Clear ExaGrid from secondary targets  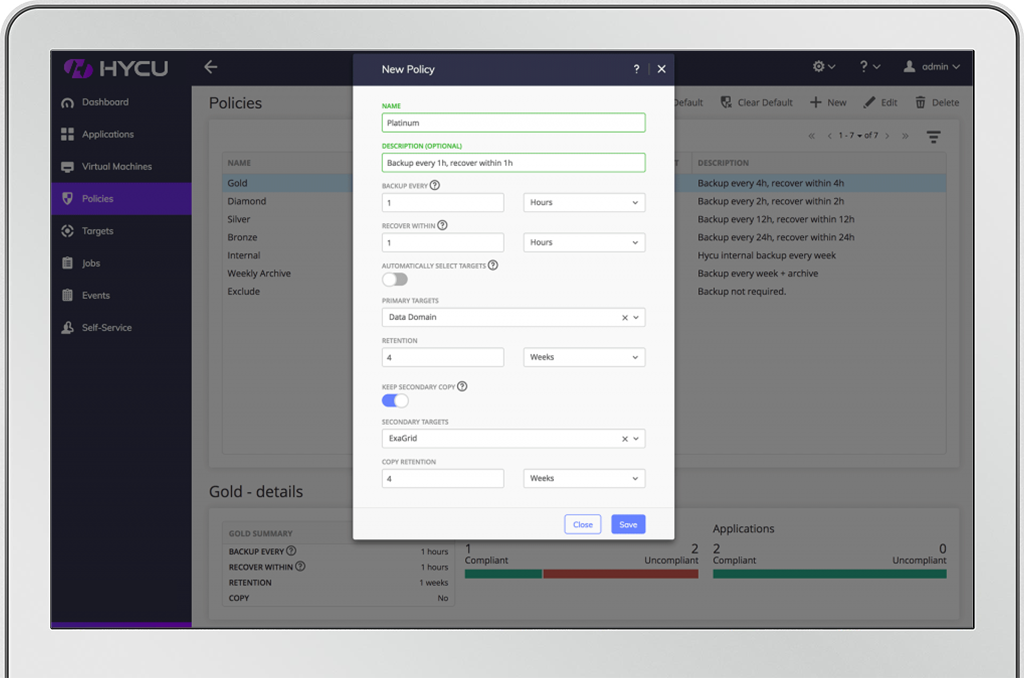coord(625,439)
